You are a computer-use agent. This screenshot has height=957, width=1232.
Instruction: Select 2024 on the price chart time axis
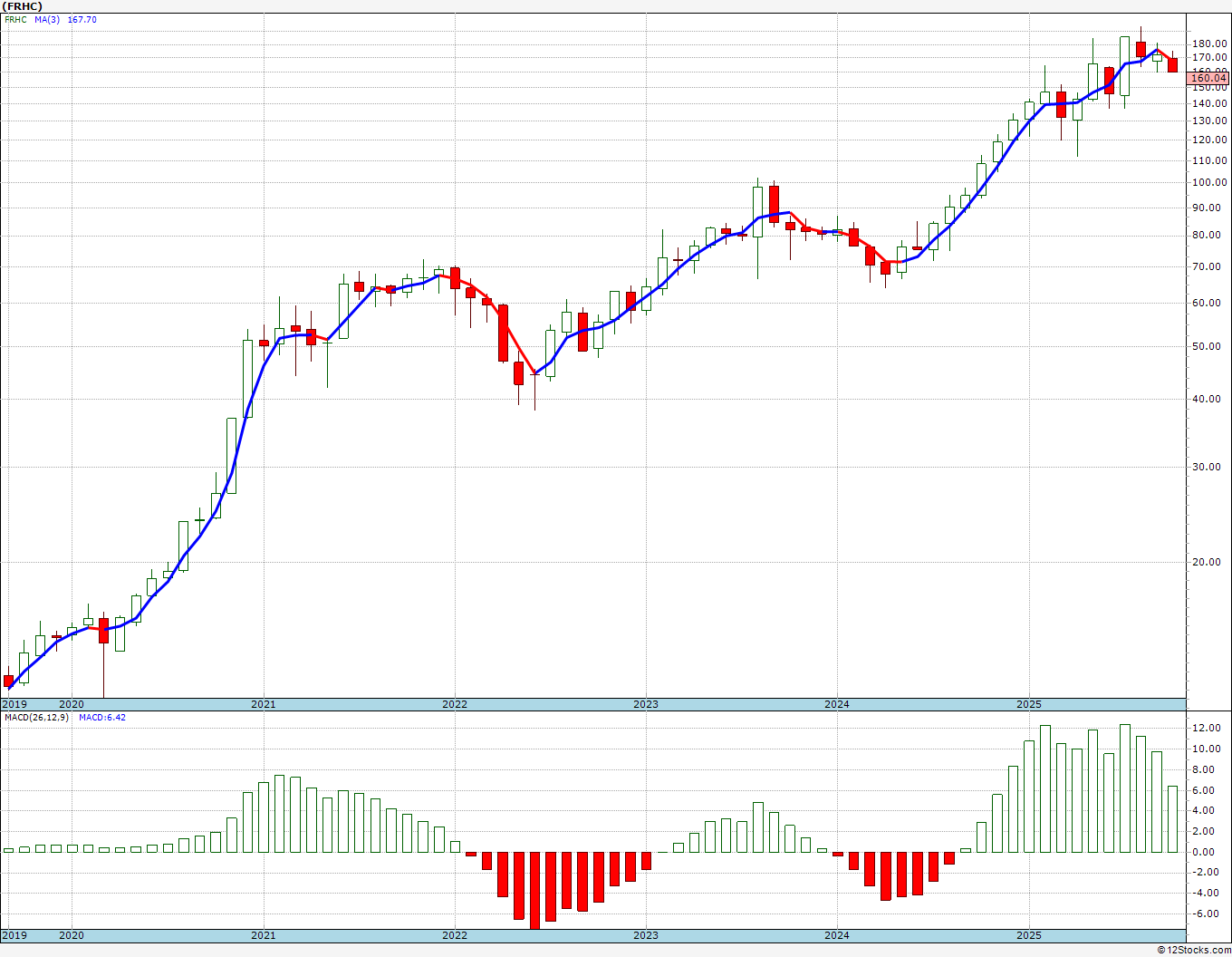837,704
